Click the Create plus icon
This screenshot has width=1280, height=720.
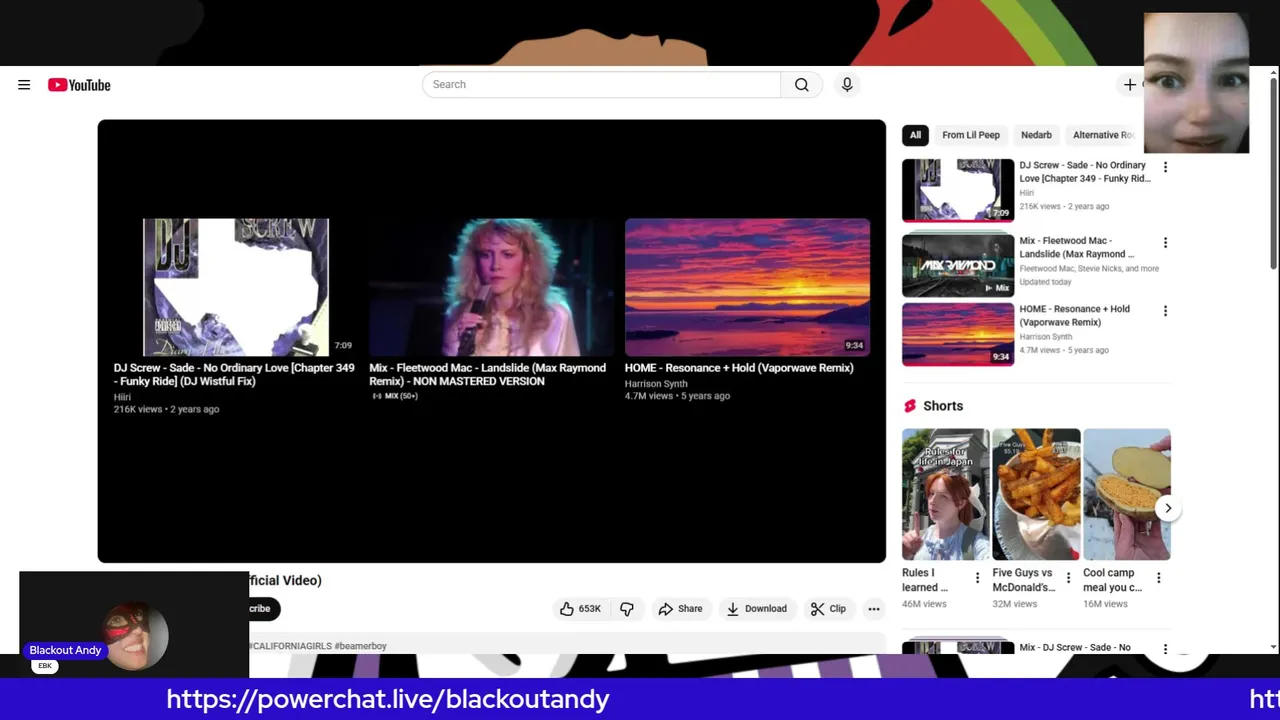pos(1130,85)
